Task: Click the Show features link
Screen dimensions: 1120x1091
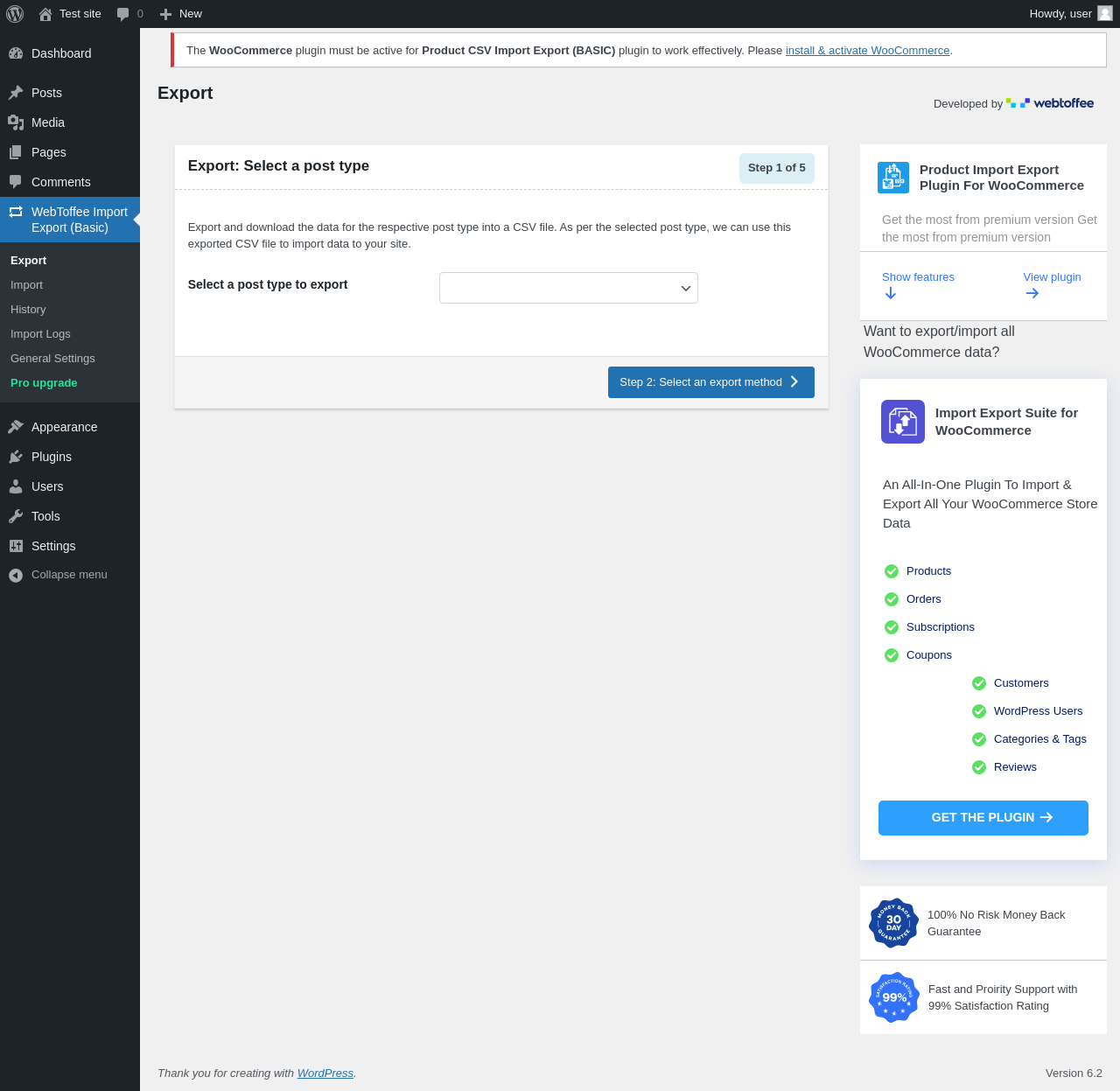Action: (x=918, y=277)
